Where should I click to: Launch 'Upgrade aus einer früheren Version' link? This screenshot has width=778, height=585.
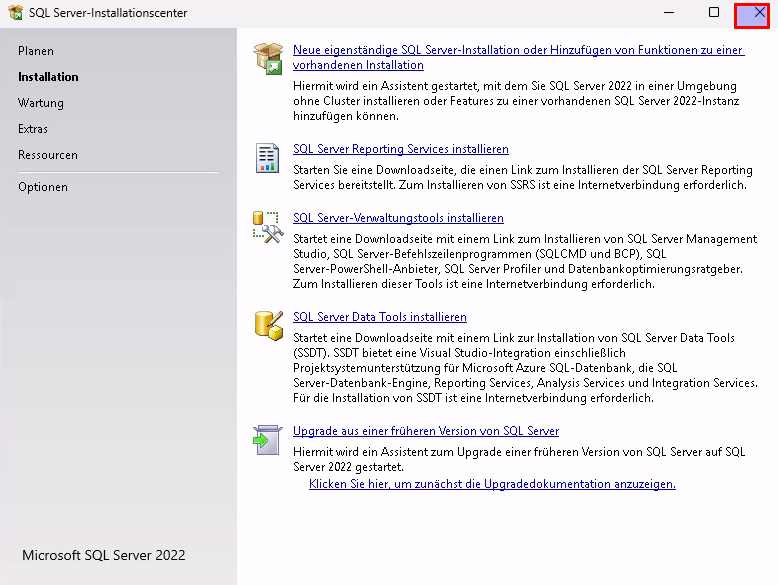425,431
